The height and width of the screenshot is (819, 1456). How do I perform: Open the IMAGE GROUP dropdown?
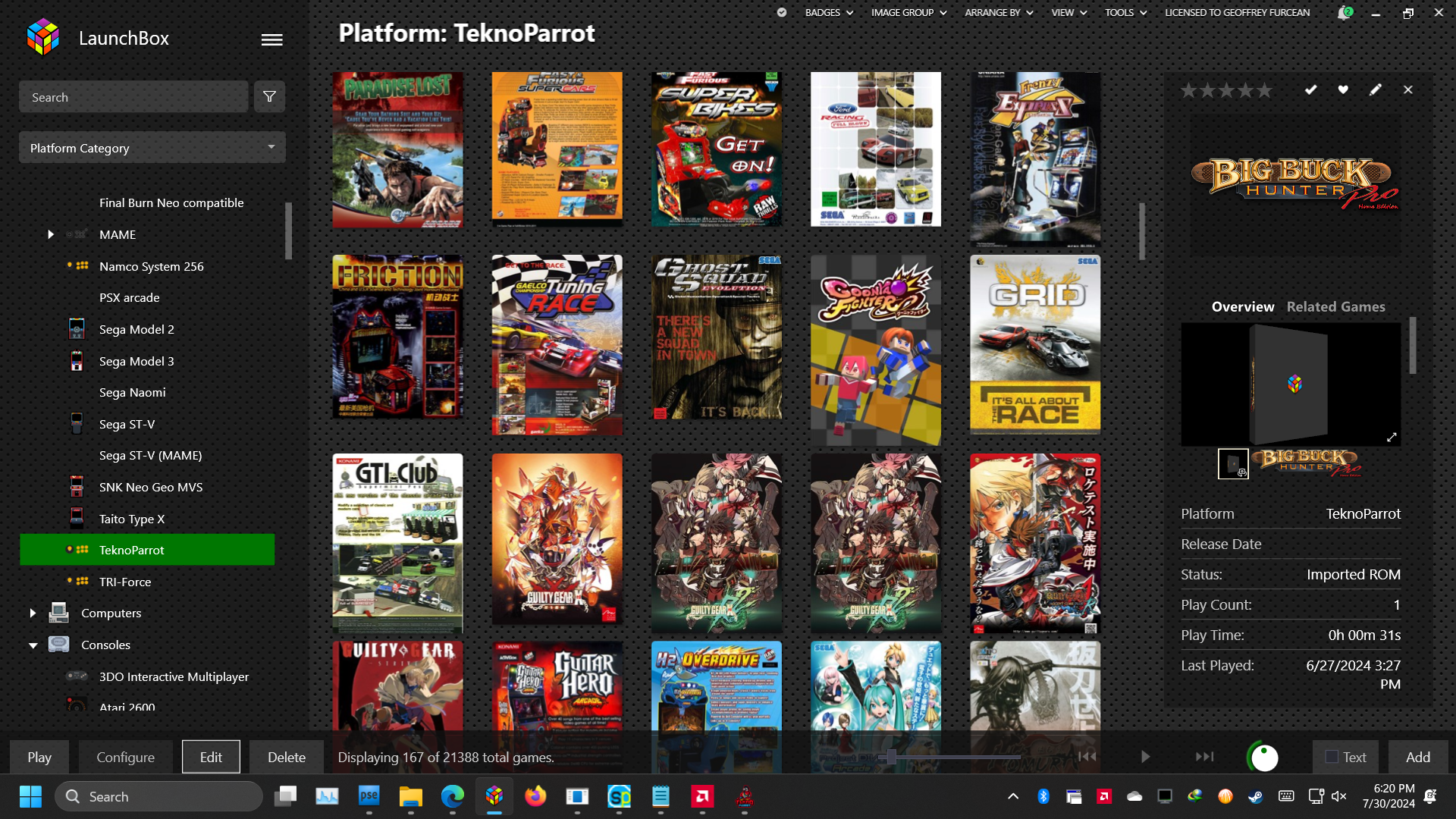point(908,13)
